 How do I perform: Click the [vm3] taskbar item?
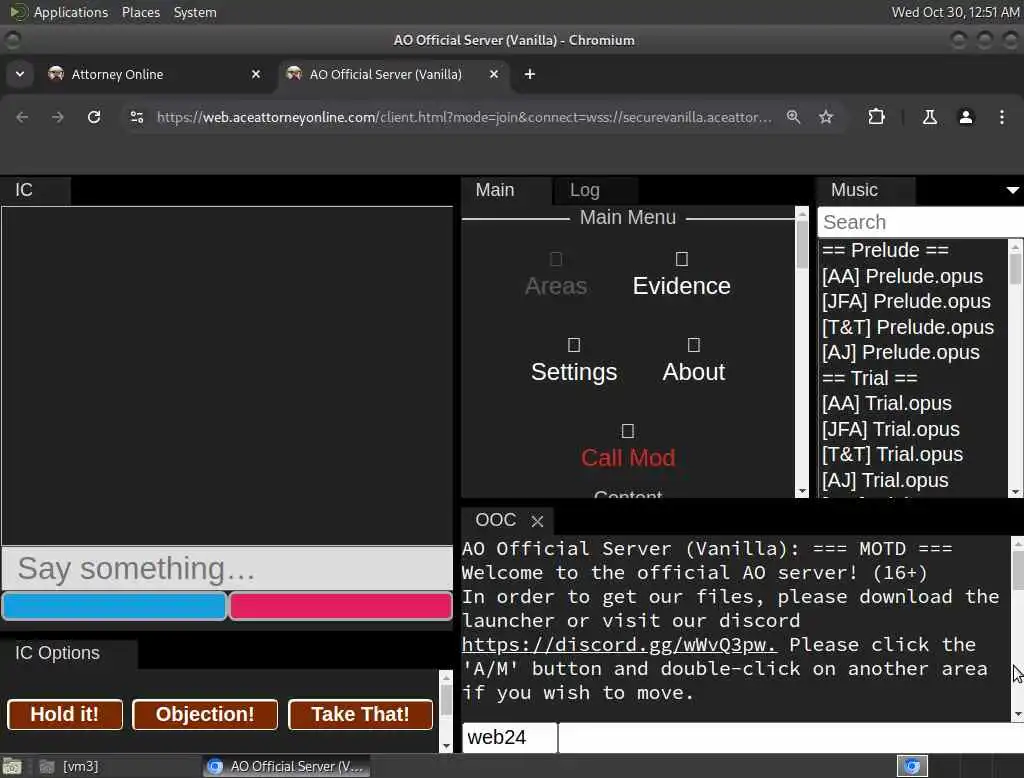click(69, 766)
